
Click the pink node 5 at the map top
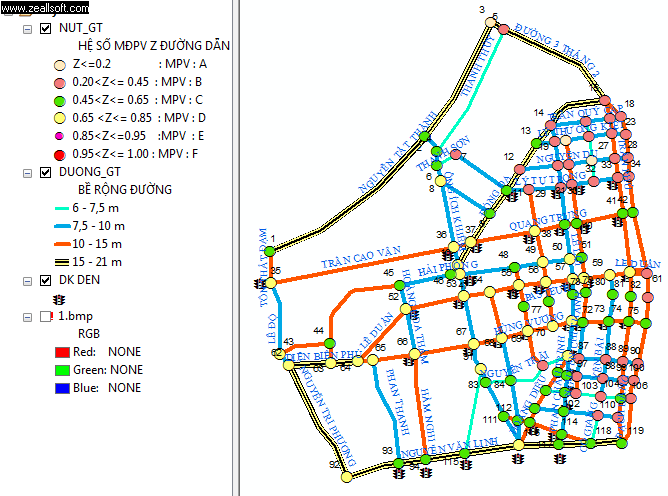504,29
